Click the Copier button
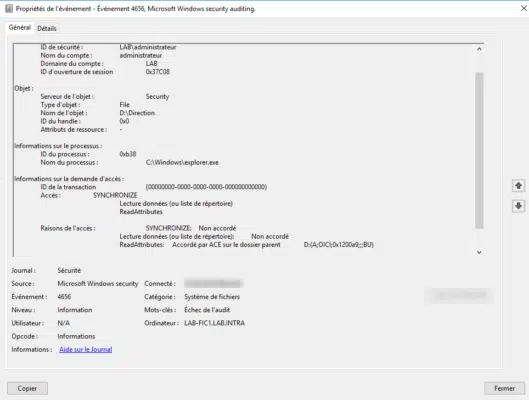The width and height of the screenshot is (529, 400). pos(27,388)
